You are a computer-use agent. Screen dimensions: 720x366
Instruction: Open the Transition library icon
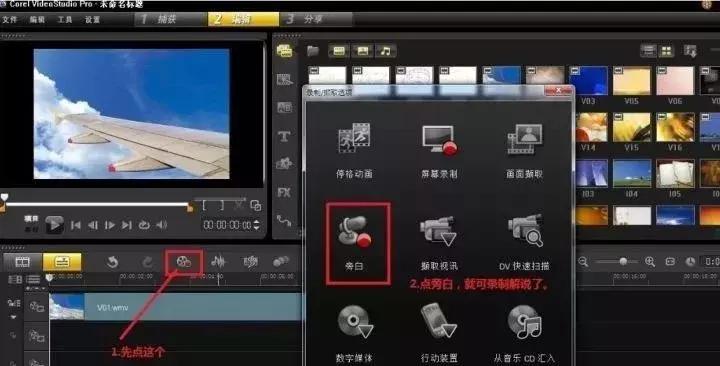(x=285, y=80)
